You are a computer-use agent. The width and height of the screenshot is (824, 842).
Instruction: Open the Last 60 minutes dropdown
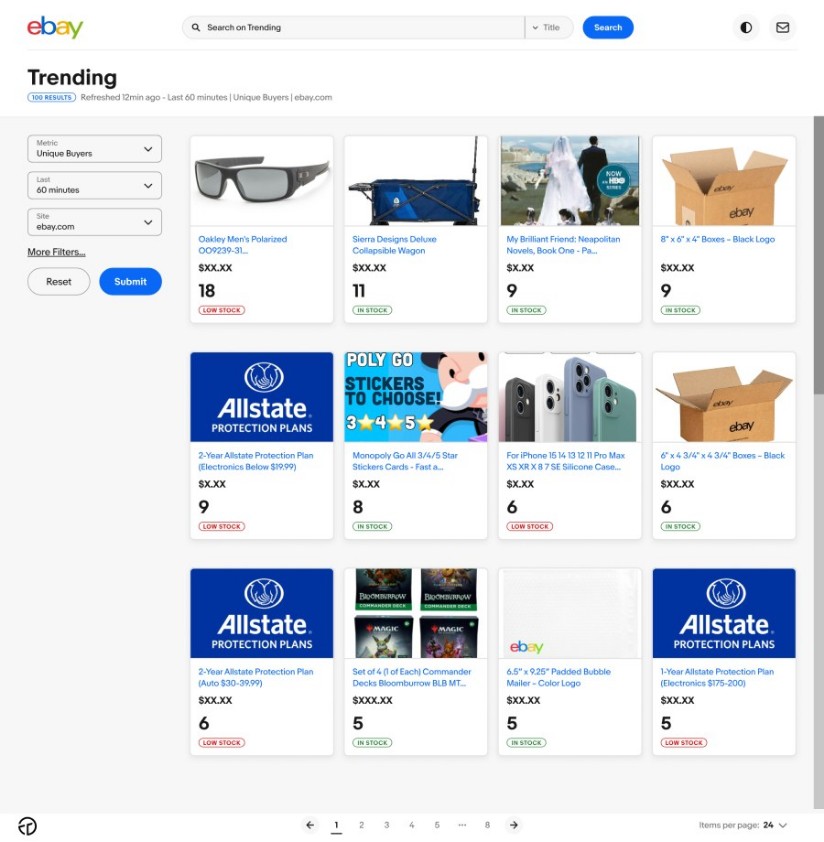pos(95,185)
